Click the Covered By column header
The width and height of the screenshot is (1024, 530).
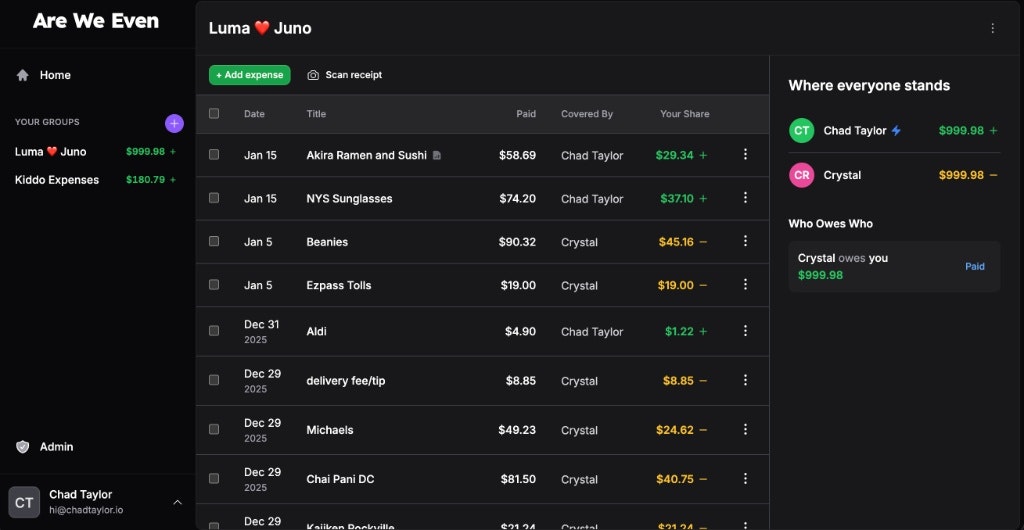pyautogui.click(x=586, y=114)
